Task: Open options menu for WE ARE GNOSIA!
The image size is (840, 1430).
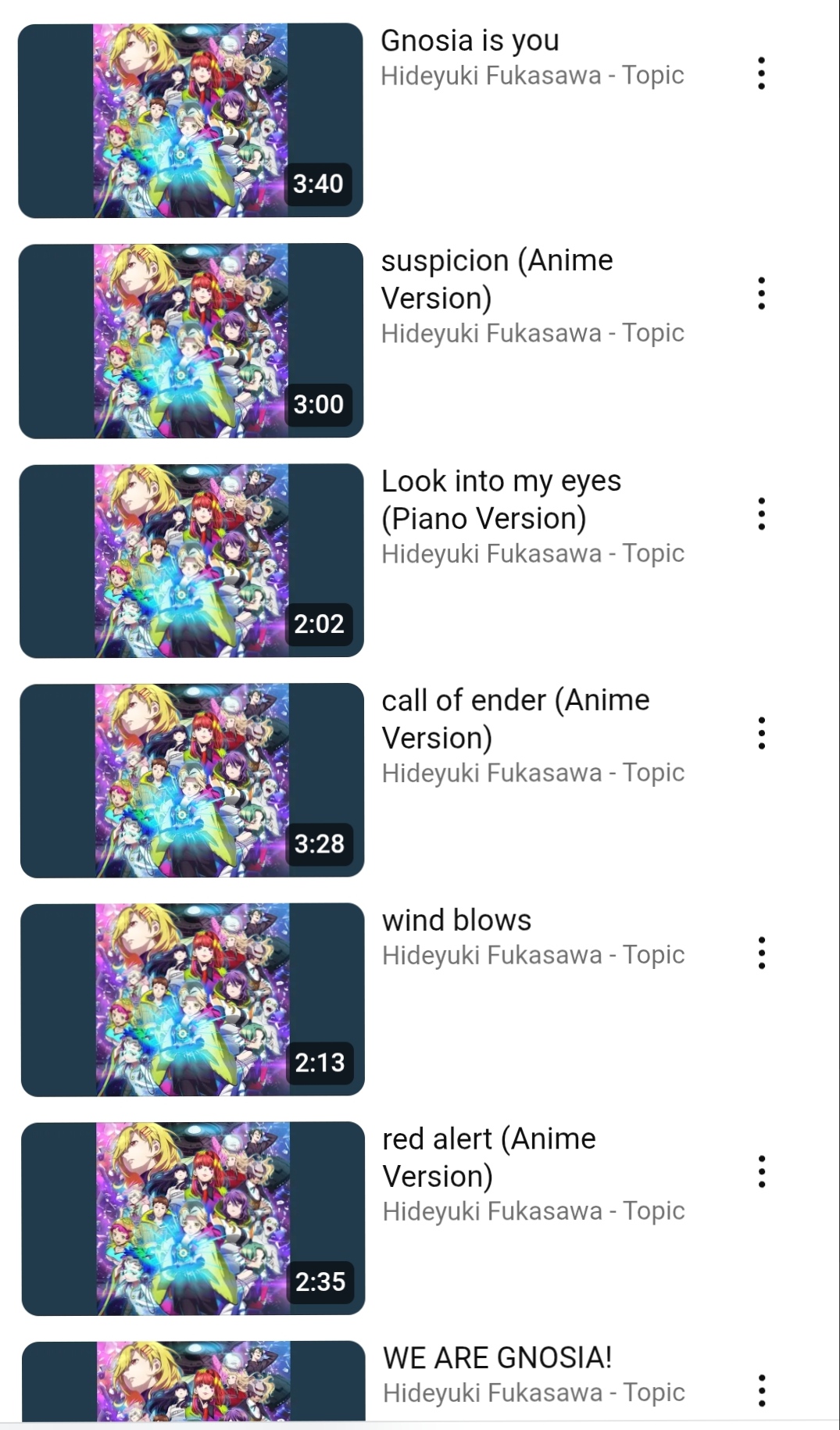Action: click(761, 1392)
